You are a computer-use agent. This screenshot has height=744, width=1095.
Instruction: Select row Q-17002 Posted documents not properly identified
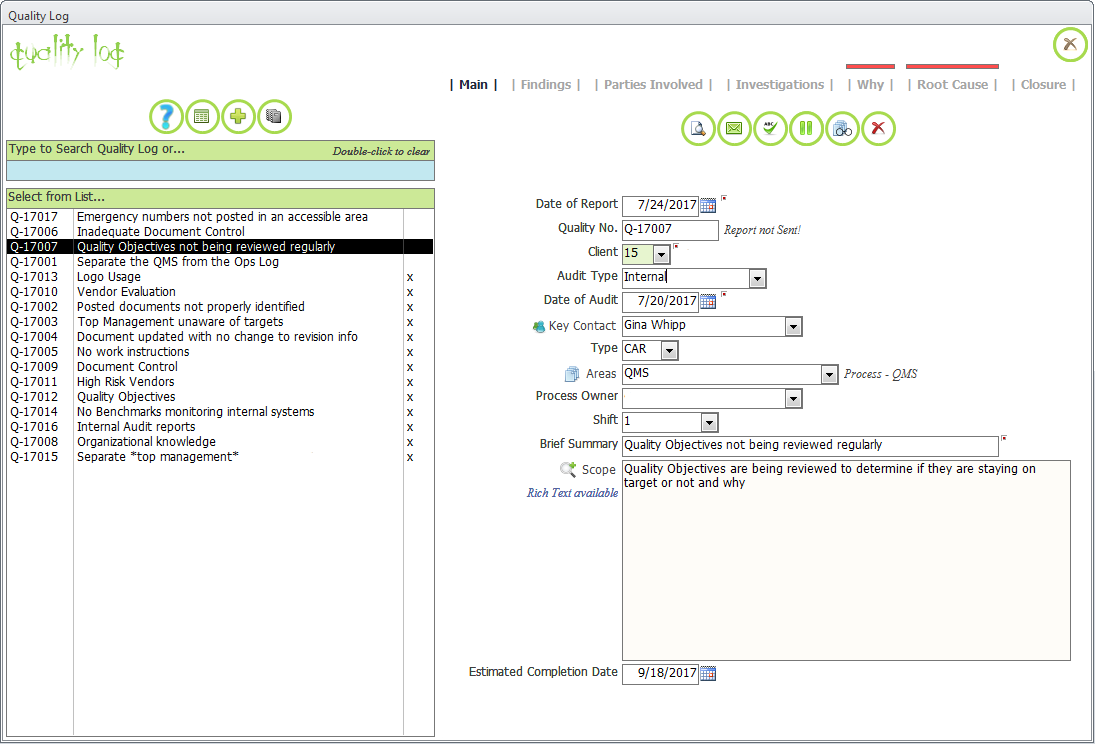pos(220,307)
